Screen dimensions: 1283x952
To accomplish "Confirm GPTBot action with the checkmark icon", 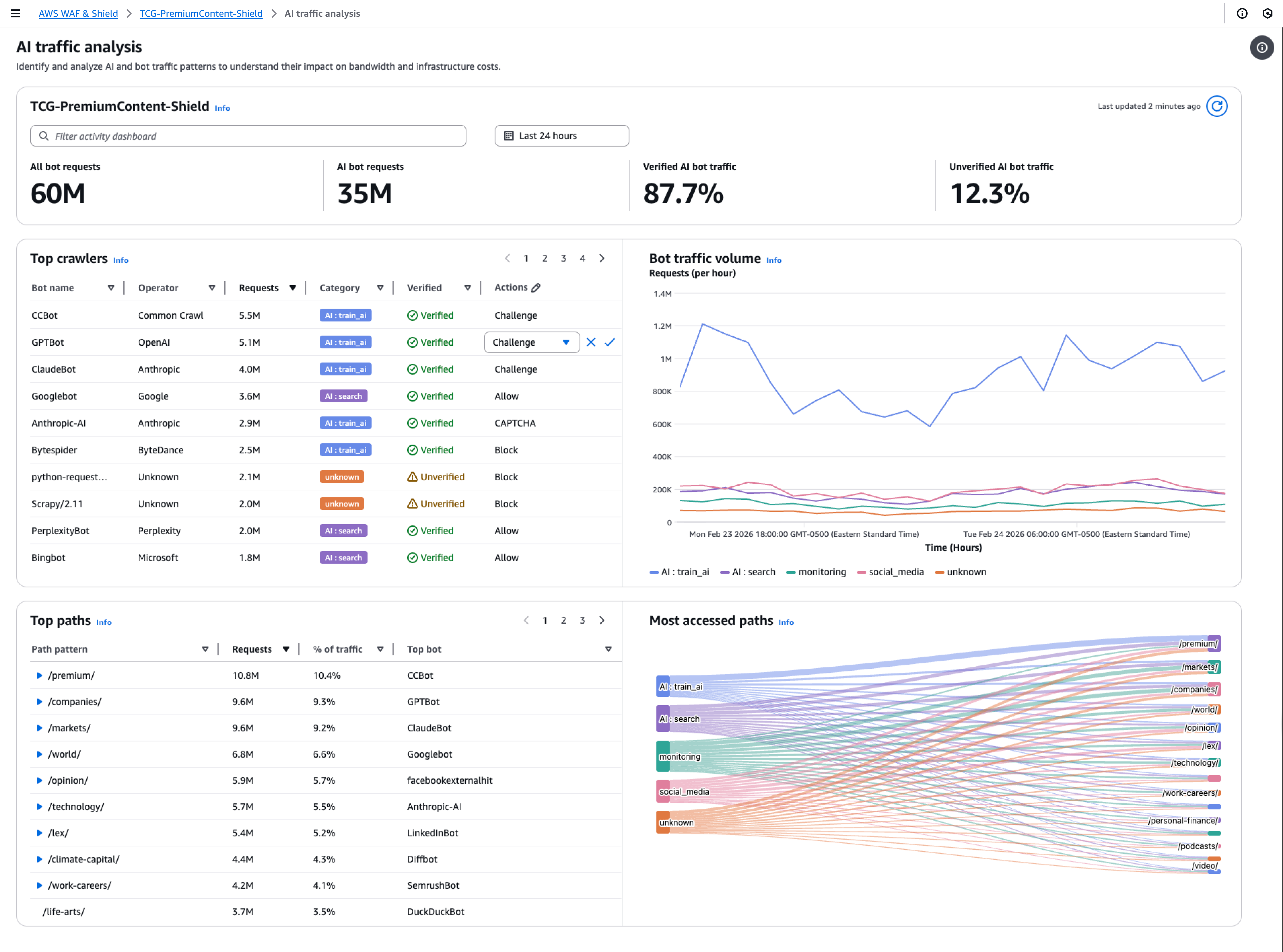I will click(x=610, y=342).
